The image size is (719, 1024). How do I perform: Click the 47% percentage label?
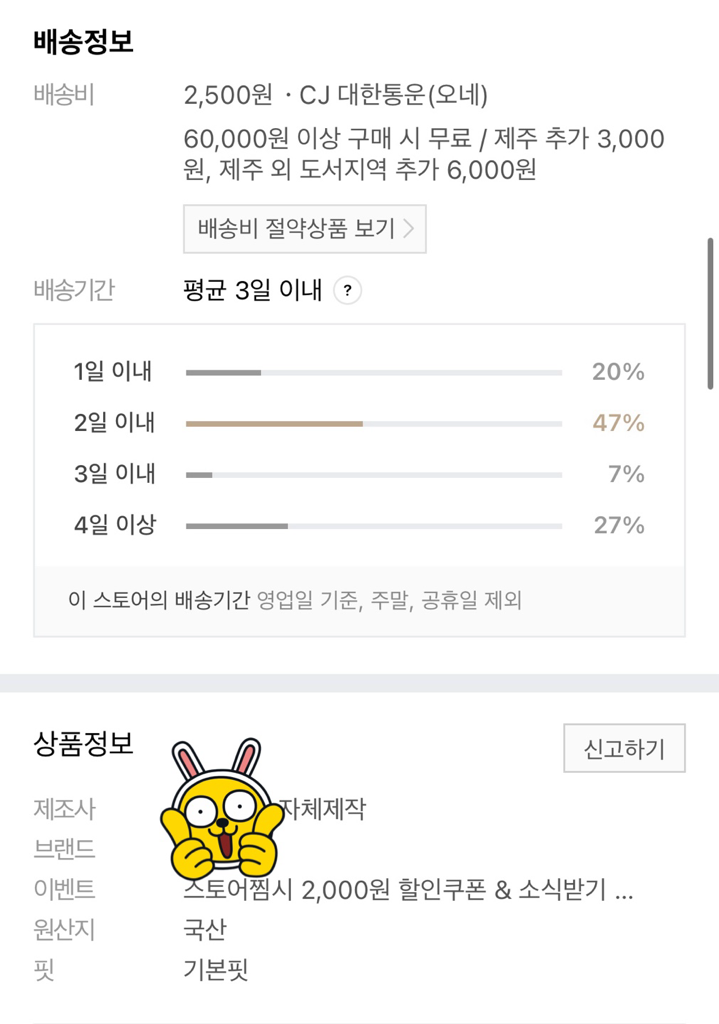click(618, 423)
